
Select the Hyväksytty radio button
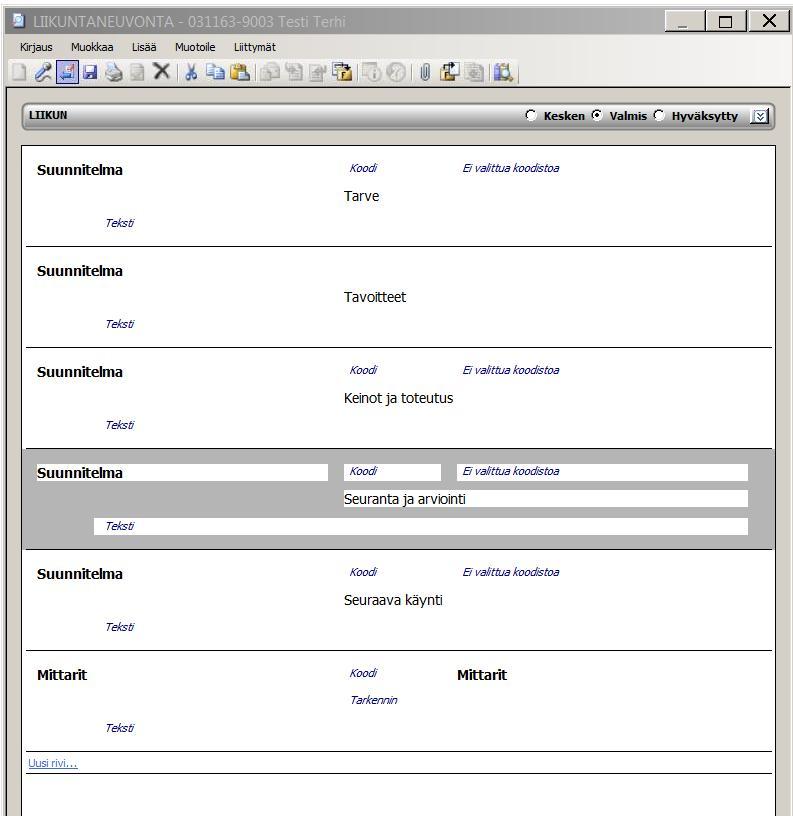click(659, 115)
